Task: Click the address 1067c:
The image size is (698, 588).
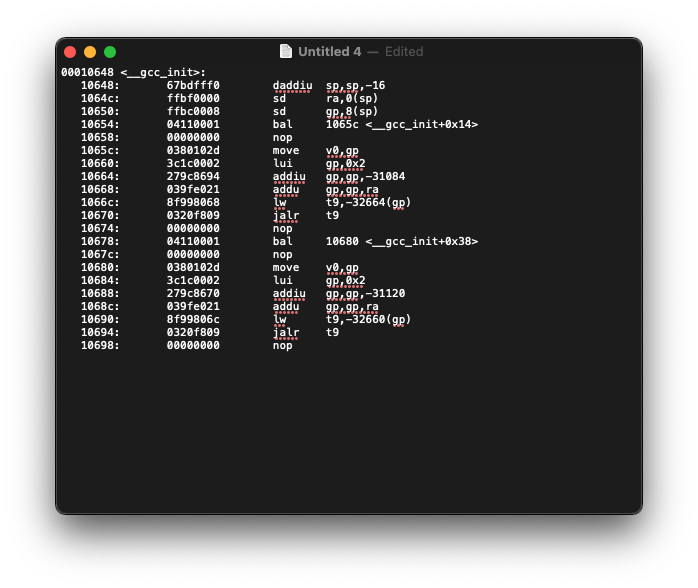Action: (100, 254)
